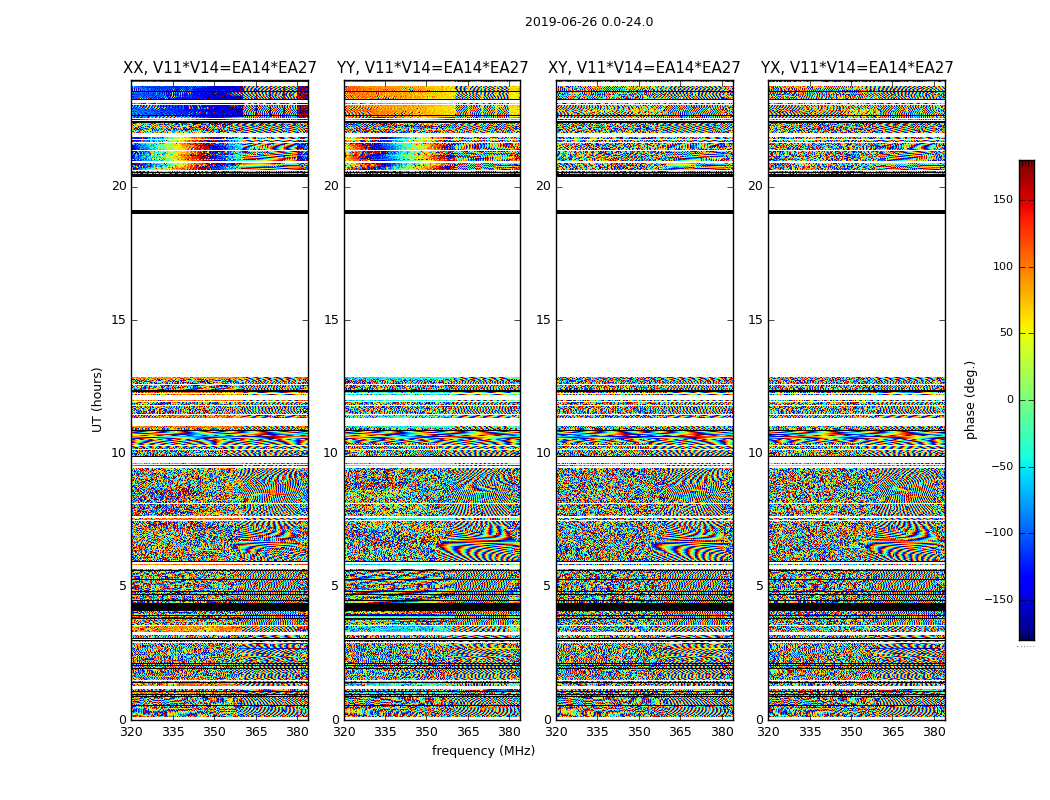Click the '350' frequency tick under YX panel
This screenshot has height=800, width=1050.
click(851, 732)
